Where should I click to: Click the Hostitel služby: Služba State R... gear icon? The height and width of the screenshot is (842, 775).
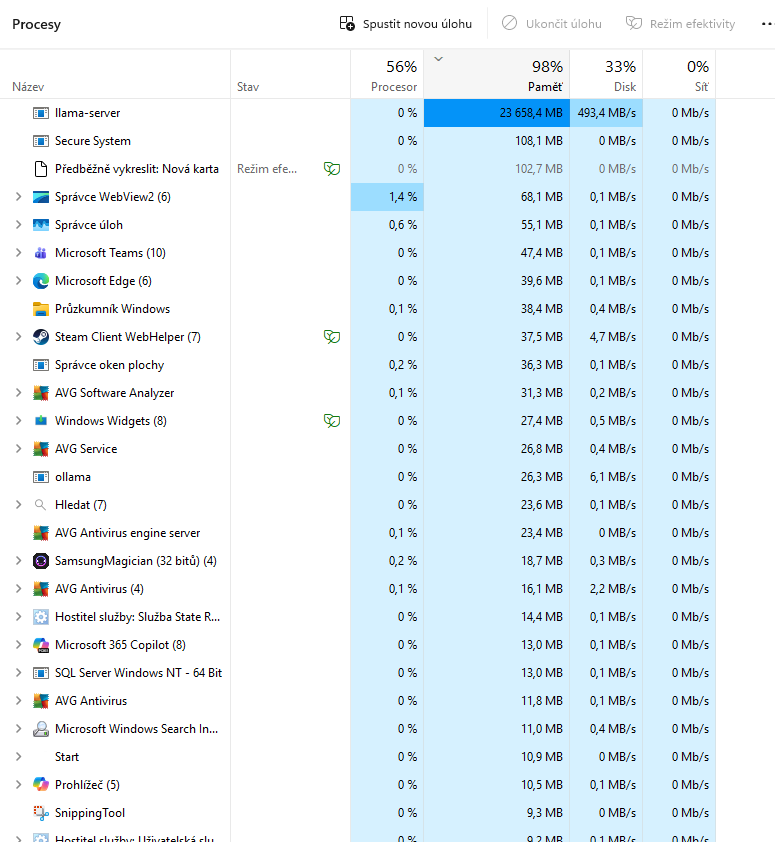[41, 617]
